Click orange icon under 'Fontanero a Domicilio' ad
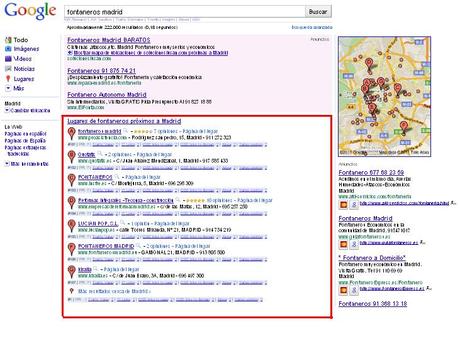 pos(343,290)
